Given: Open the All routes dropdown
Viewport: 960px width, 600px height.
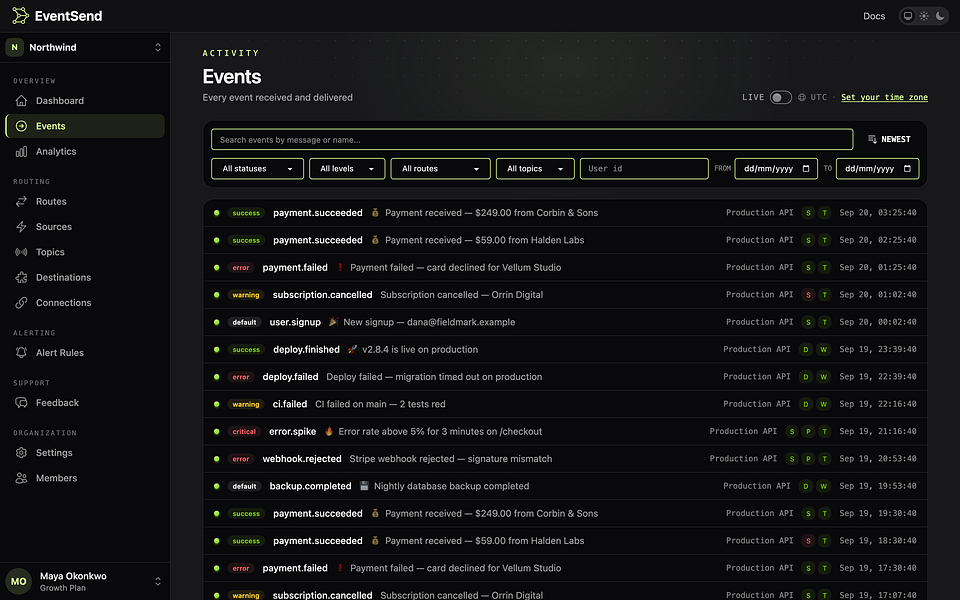Looking at the screenshot, I should point(440,168).
